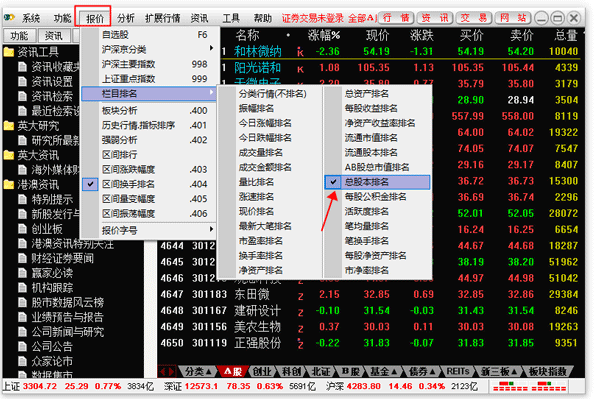Image resolution: width=600 pixels, height=399 pixels.
Task: Open the 资讯工具 folder icon
Action: pos(9,52)
